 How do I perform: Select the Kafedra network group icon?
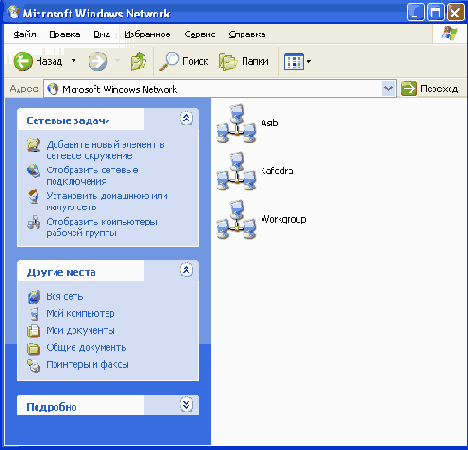(x=236, y=171)
